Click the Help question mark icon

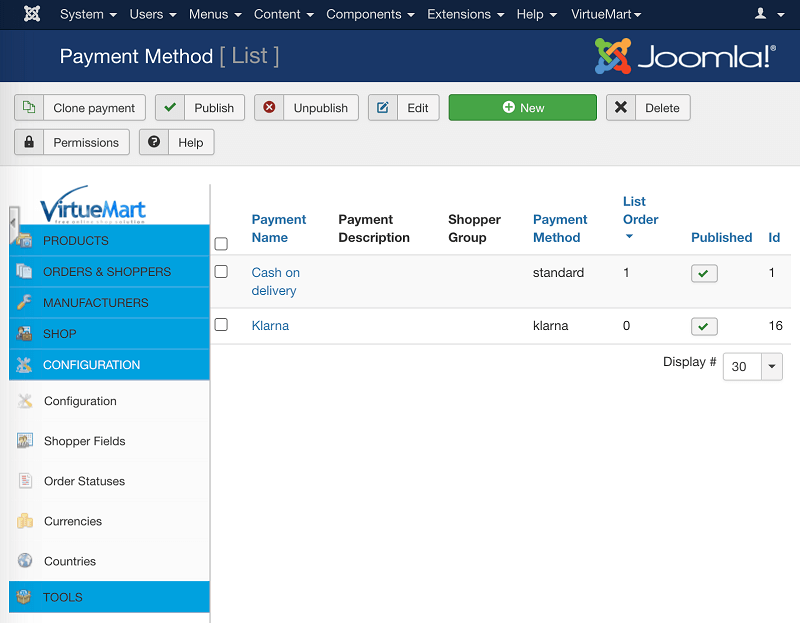[x=154, y=142]
